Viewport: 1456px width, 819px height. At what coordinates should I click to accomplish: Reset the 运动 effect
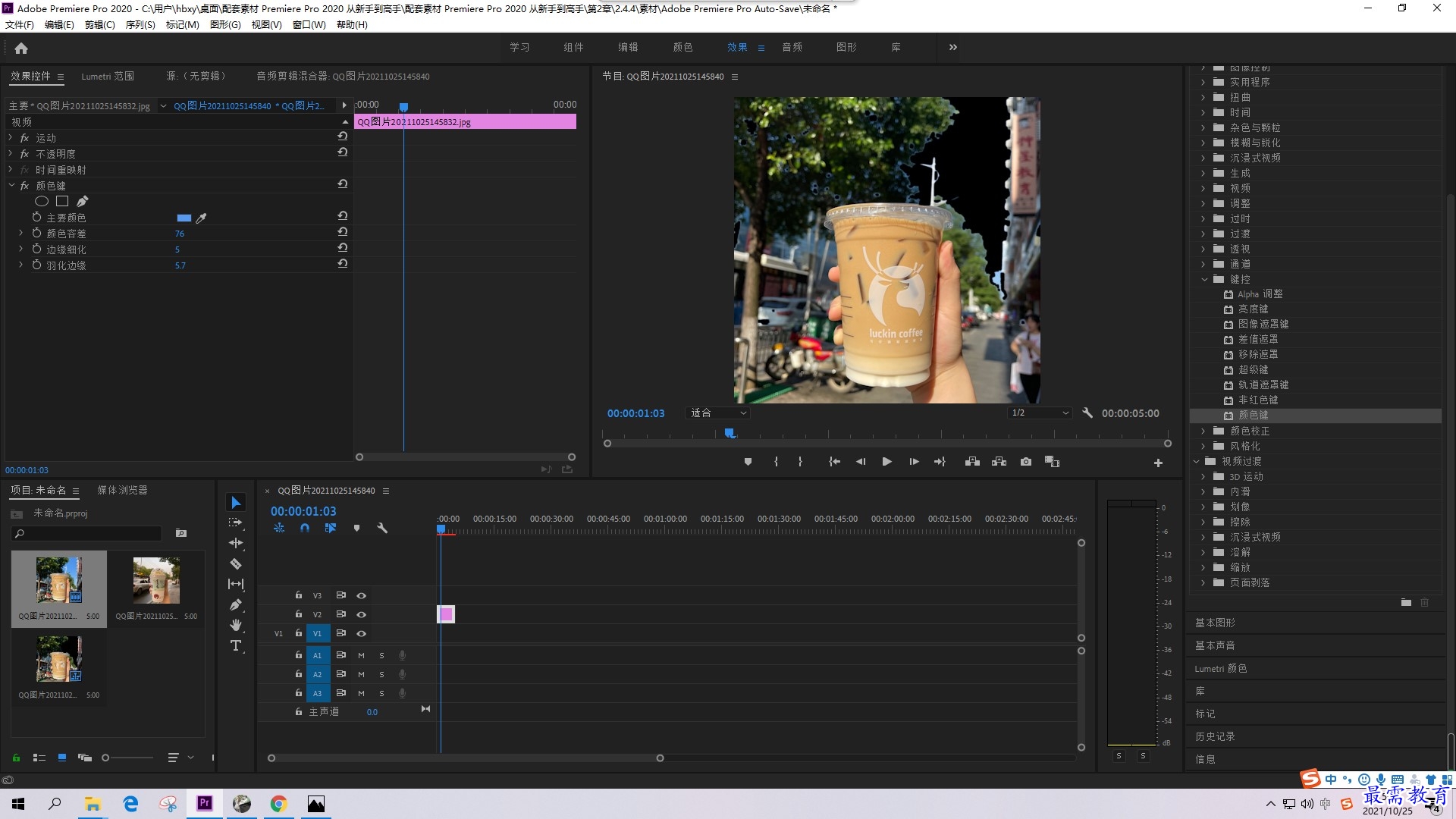[343, 136]
